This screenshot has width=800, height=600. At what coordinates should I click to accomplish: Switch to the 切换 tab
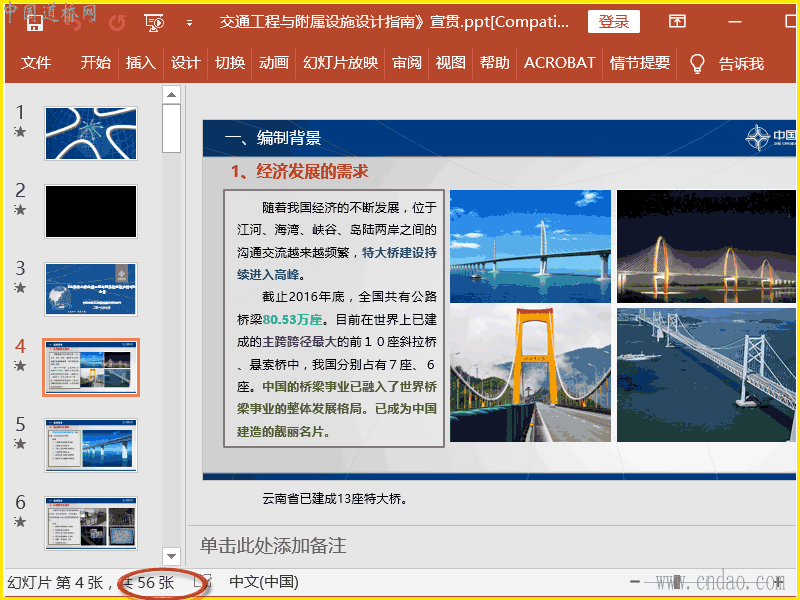pos(230,63)
